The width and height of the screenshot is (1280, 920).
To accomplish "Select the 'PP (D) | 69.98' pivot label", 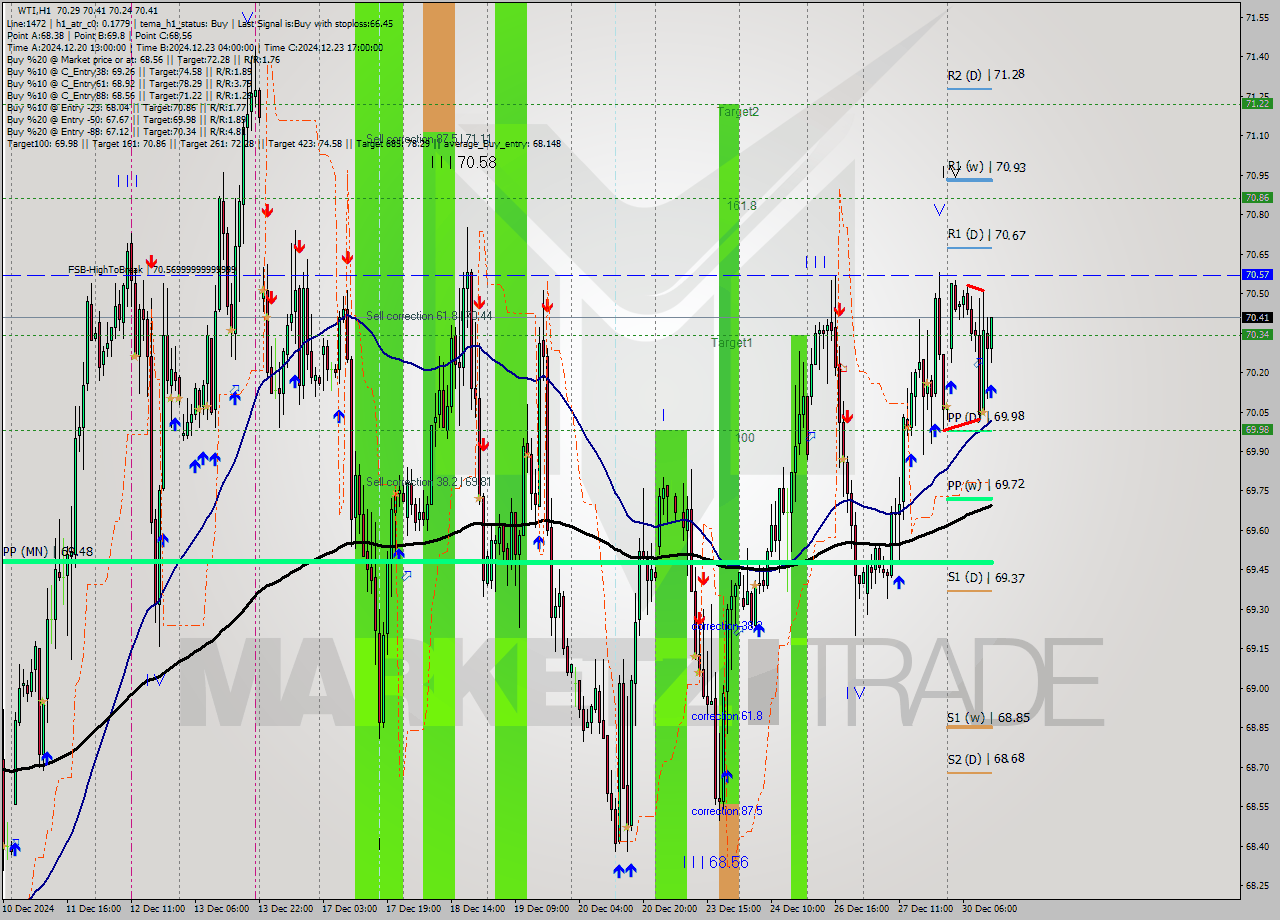I will pos(986,416).
